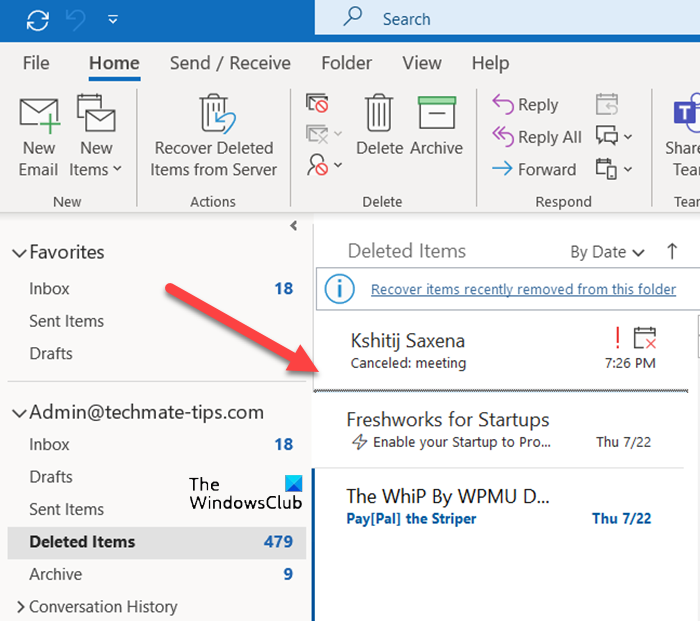This screenshot has width=700, height=621.
Task: Archive the selected message
Action: 436,126
